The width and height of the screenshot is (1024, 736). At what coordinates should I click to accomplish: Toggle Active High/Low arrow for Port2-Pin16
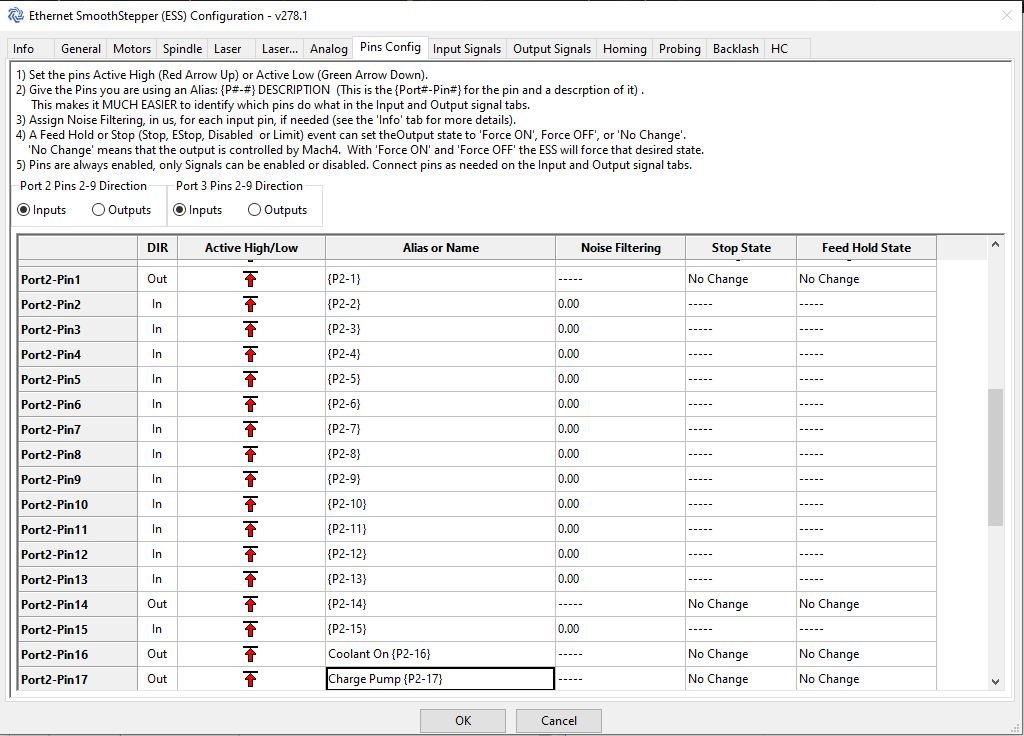[250, 654]
